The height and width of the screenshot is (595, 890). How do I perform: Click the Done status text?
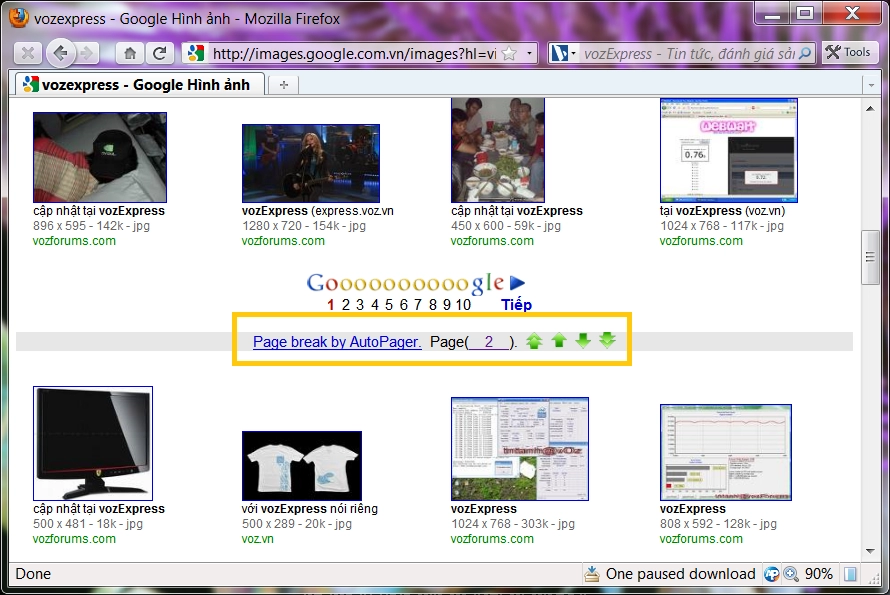(x=33, y=574)
